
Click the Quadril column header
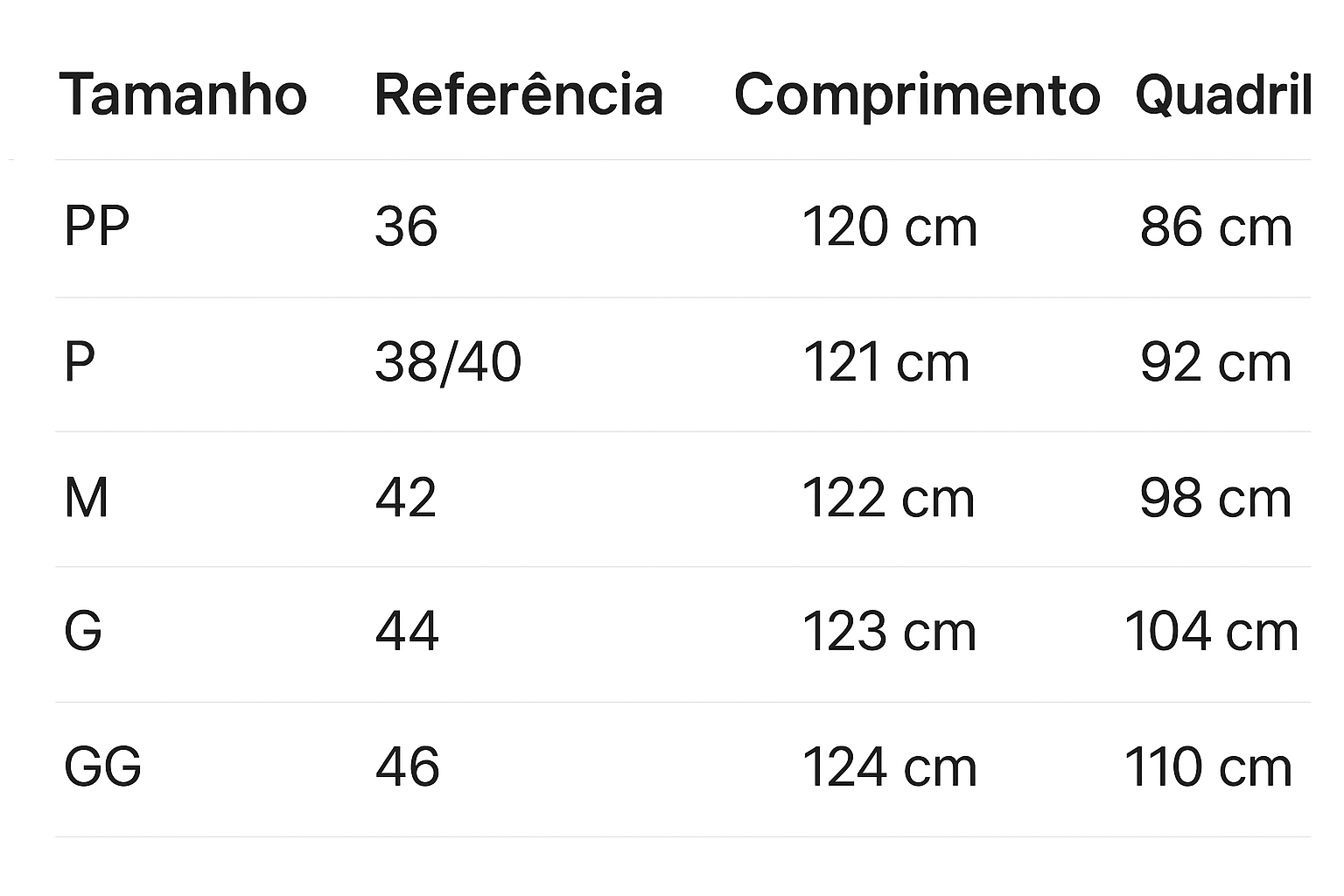tap(1223, 94)
